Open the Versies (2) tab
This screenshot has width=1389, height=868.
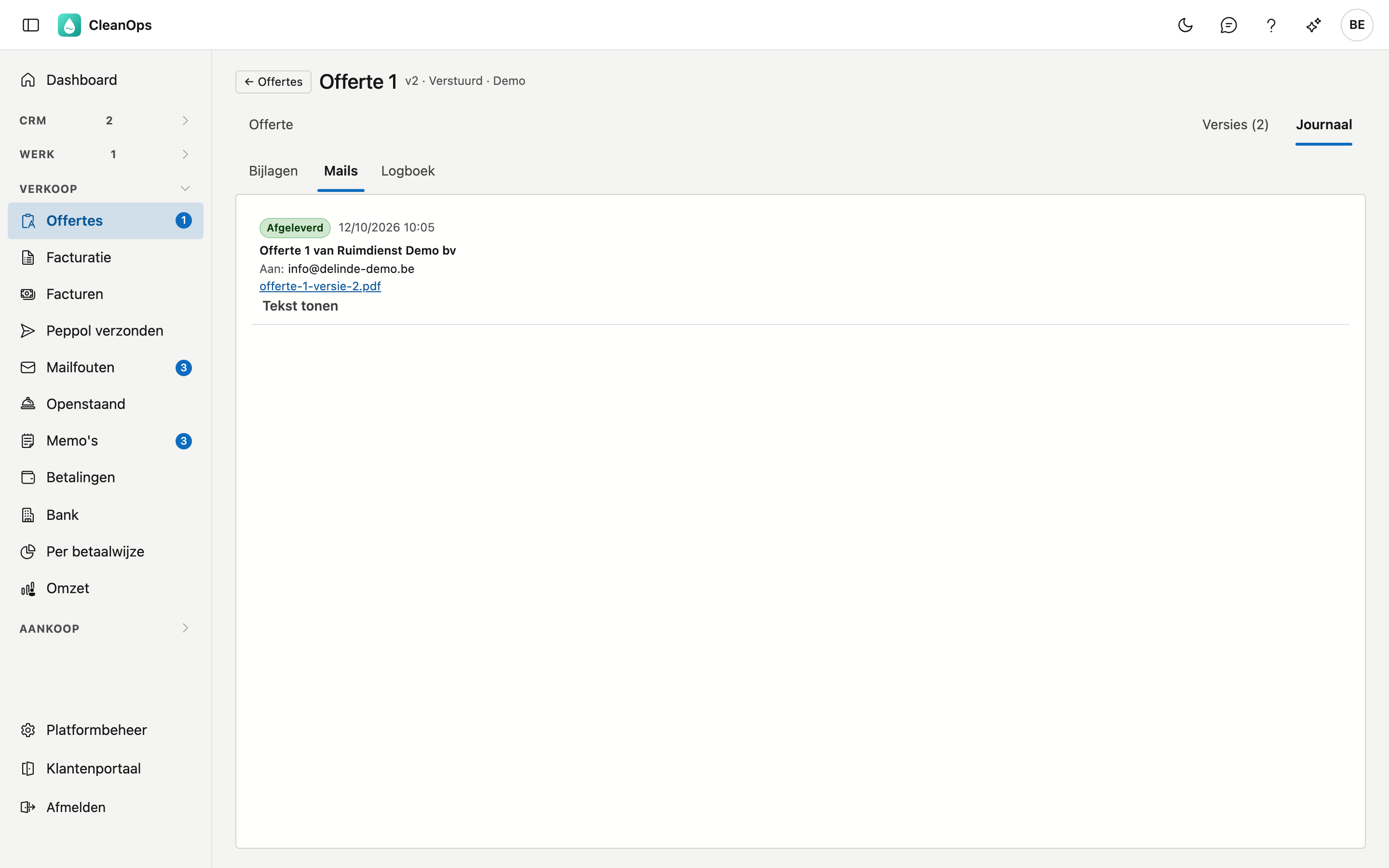tap(1235, 124)
